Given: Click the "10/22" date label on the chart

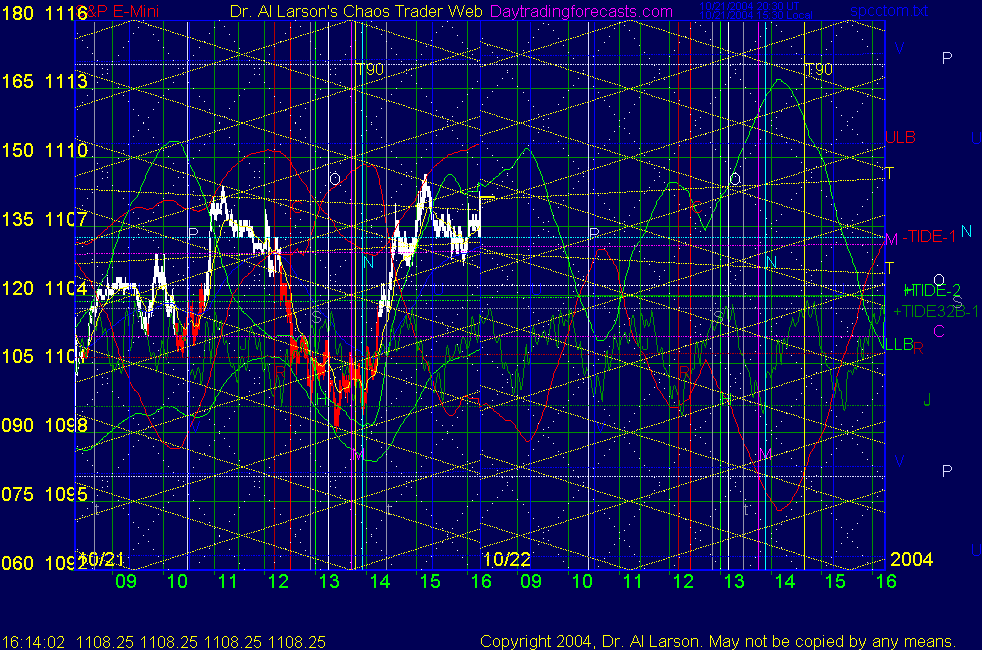Looking at the screenshot, I should click(507, 559).
